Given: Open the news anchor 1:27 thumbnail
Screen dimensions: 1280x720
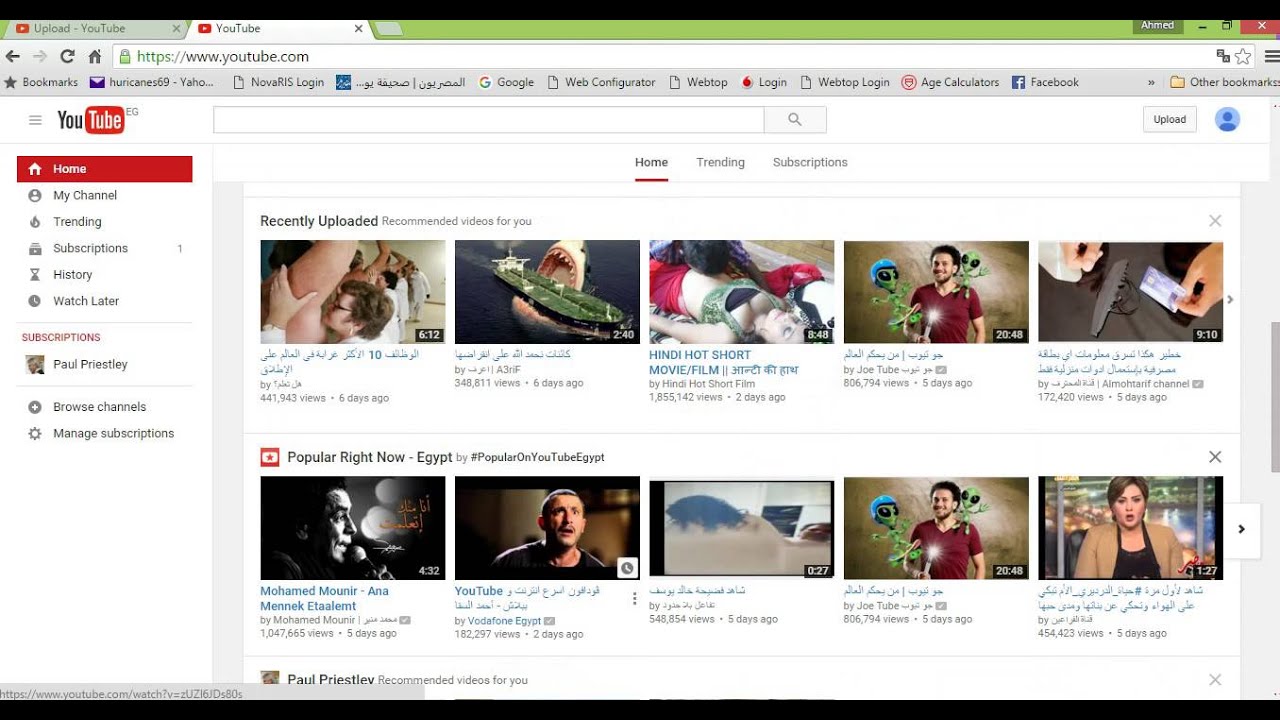Looking at the screenshot, I should [1130, 528].
